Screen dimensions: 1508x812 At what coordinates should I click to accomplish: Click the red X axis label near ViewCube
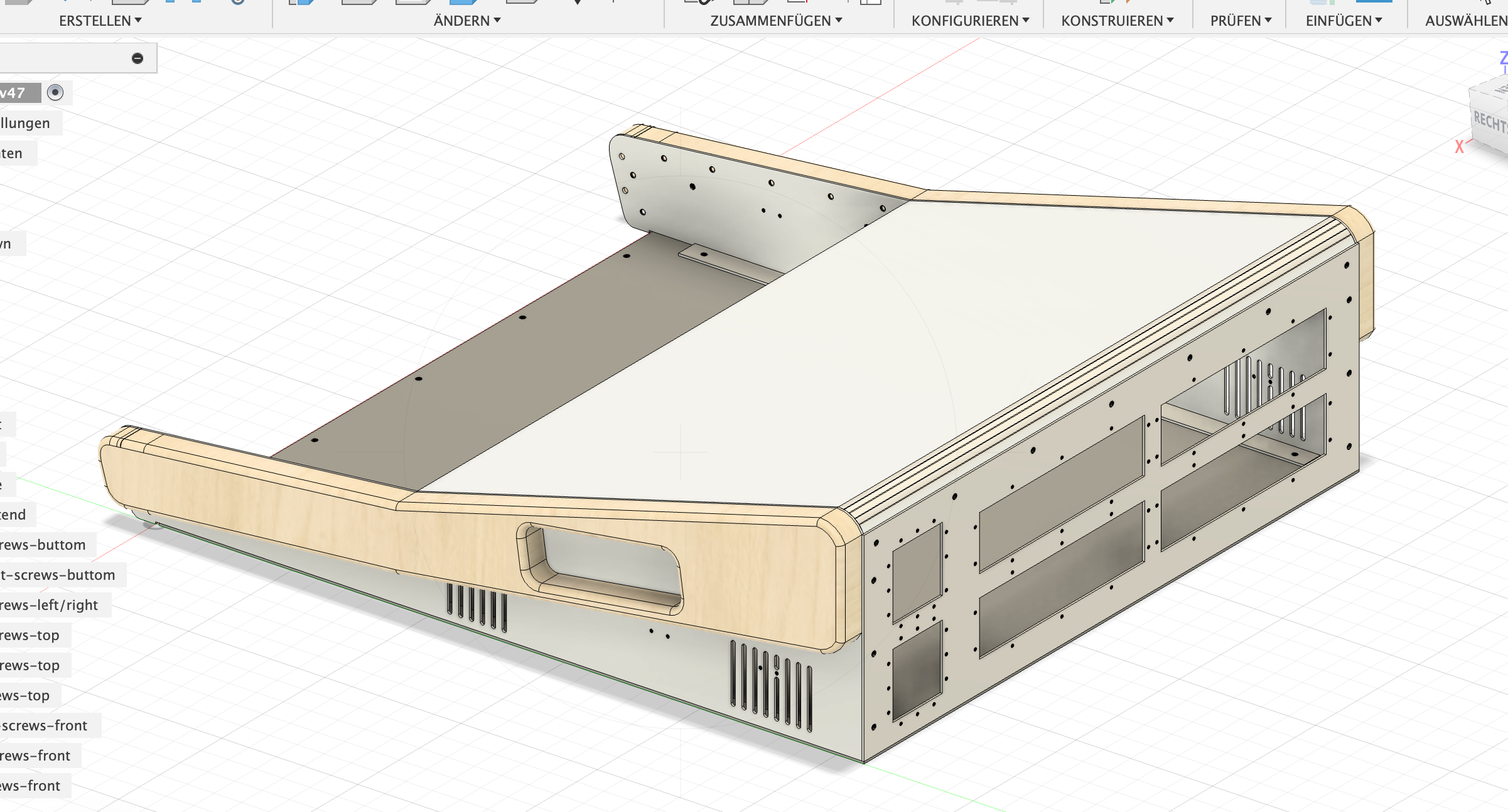click(x=1459, y=147)
